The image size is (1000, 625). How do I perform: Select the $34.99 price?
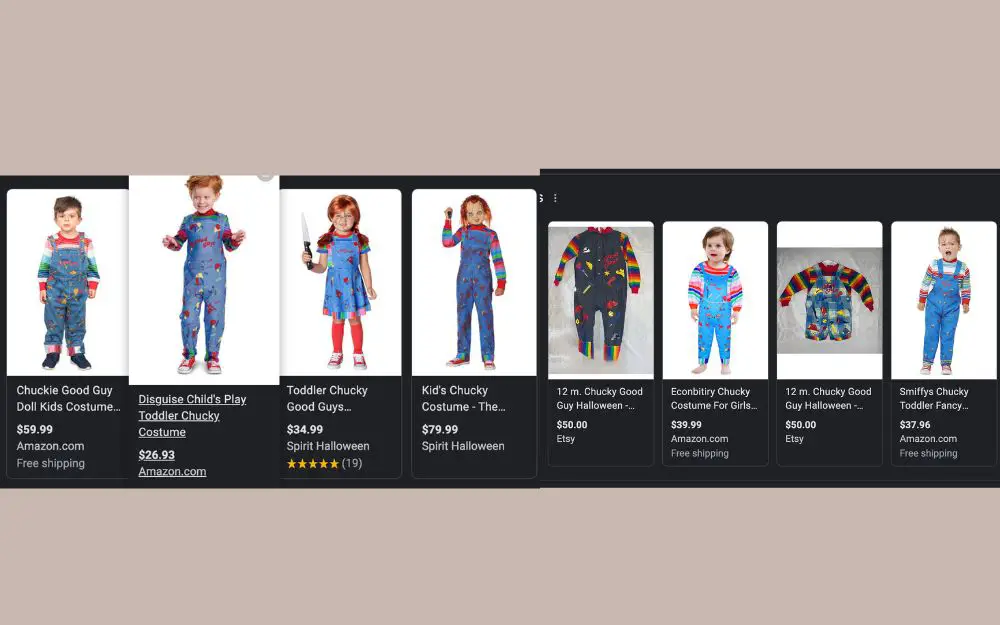pyautogui.click(x=305, y=429)
